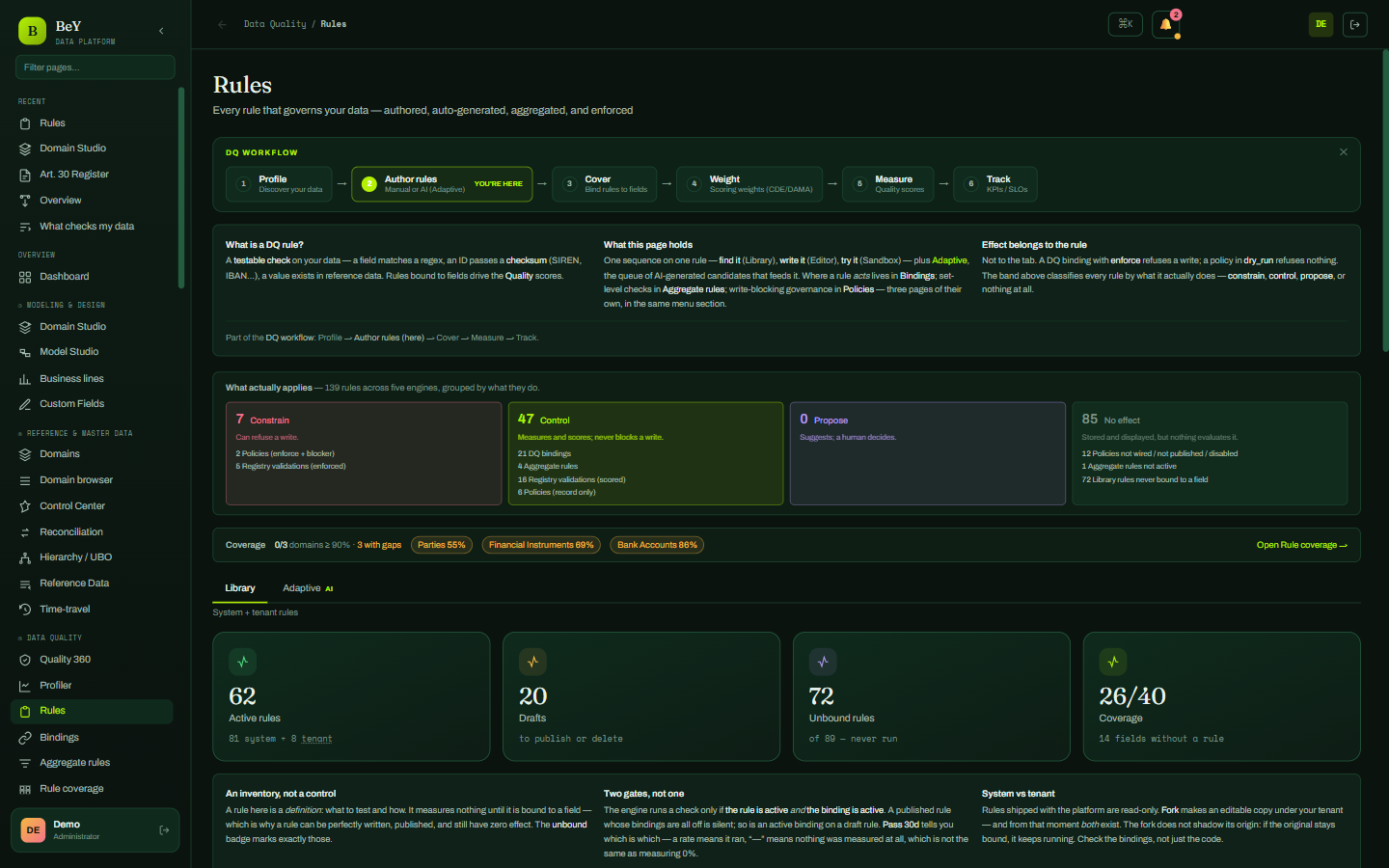Screen dimensions: 1389x868
Task: Open the command palette shortcut button
Action: [x=1126, y=24]
